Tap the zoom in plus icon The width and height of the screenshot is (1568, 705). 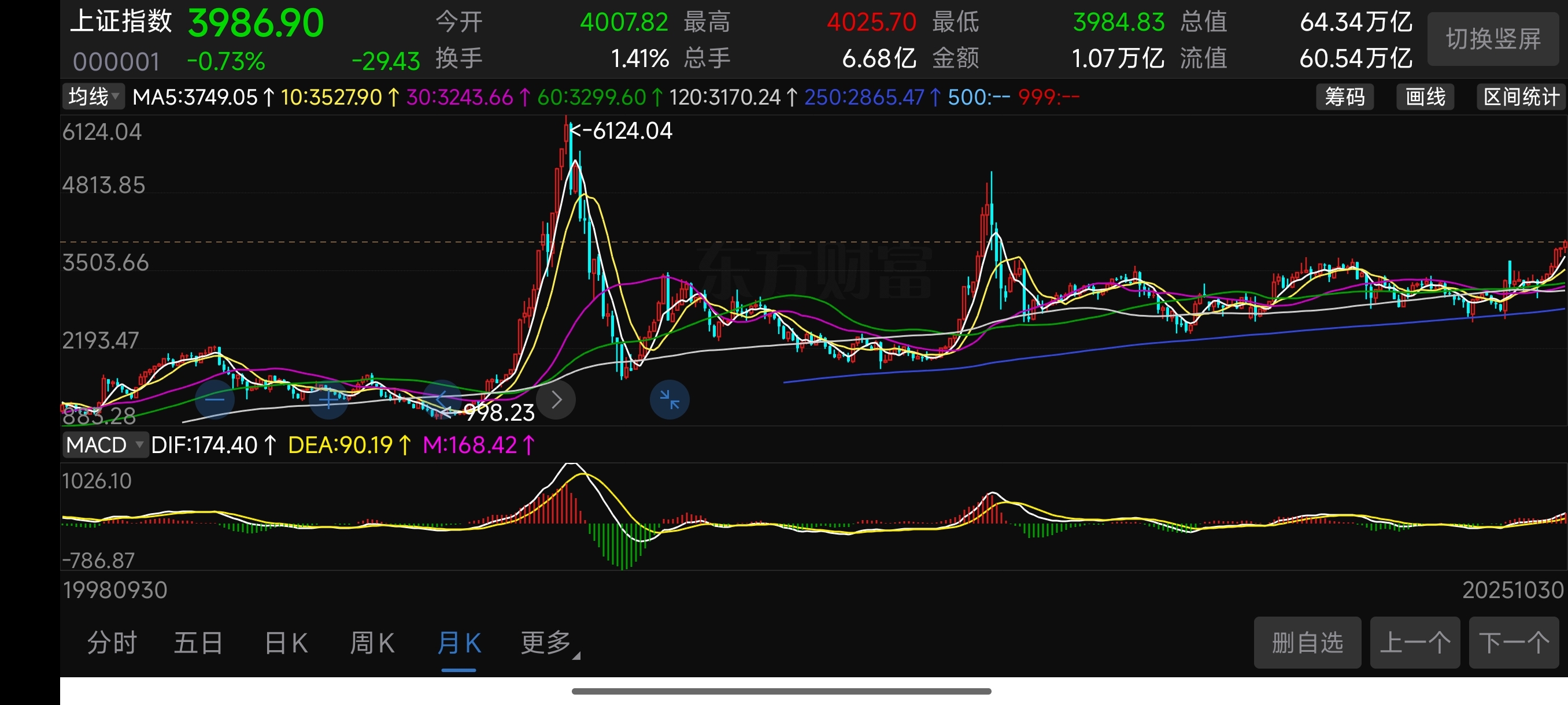[x=329, y=400]
